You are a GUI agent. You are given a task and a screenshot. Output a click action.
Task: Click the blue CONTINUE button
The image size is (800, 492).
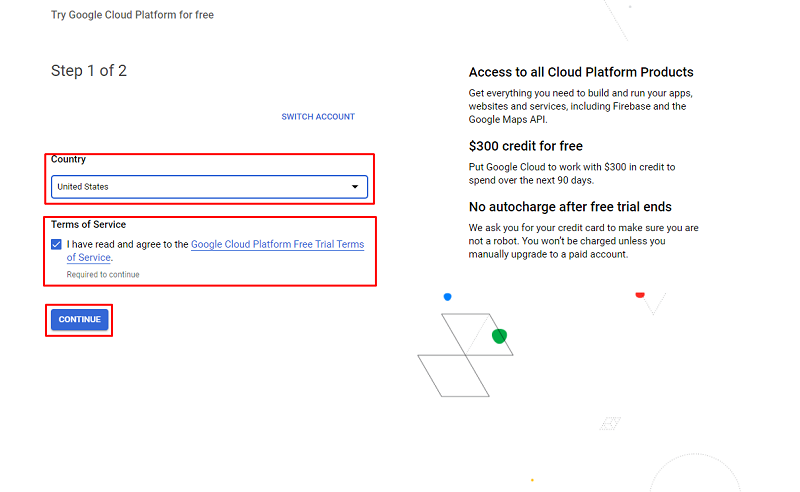click(80, 319)
